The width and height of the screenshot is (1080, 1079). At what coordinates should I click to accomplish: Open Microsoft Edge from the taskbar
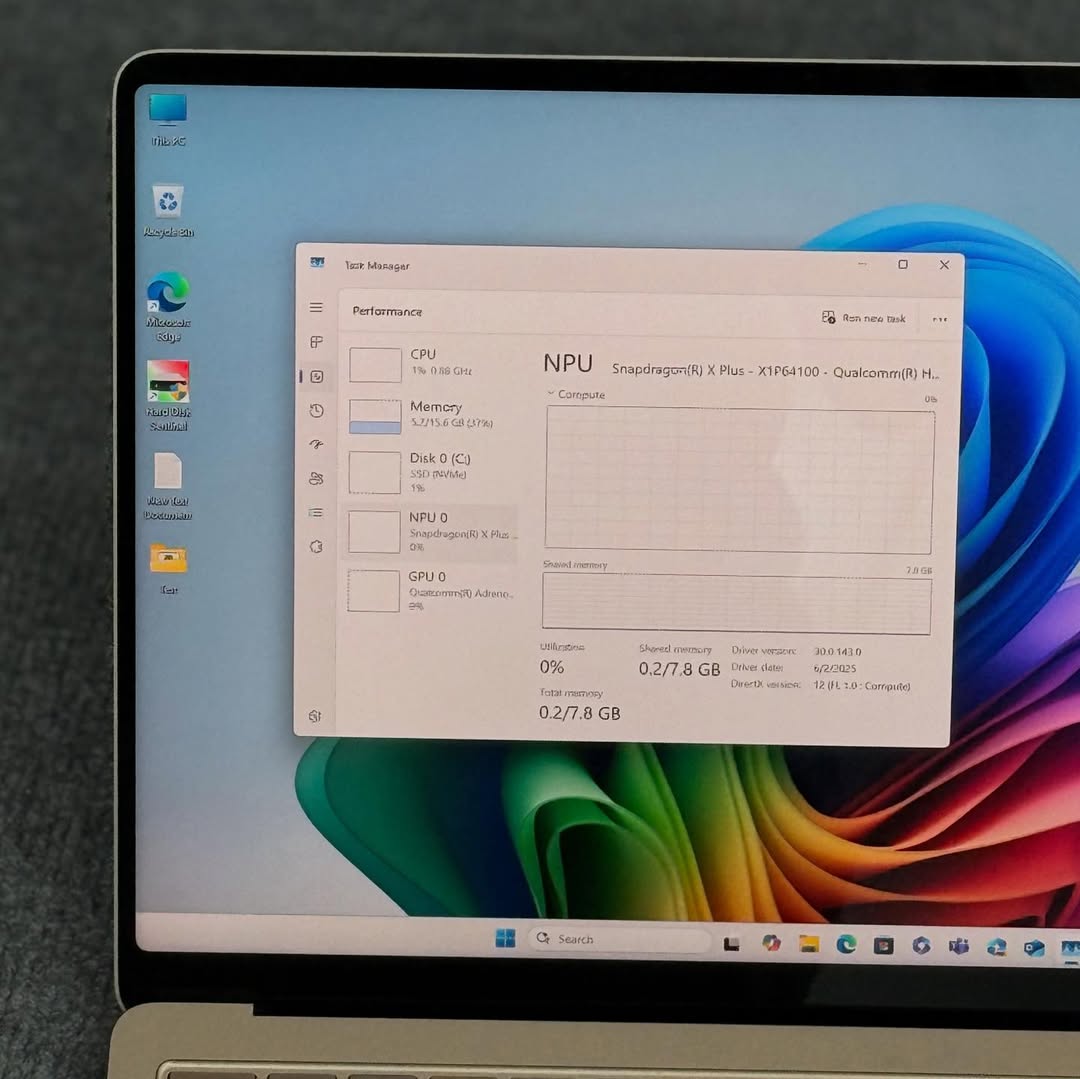846,944
